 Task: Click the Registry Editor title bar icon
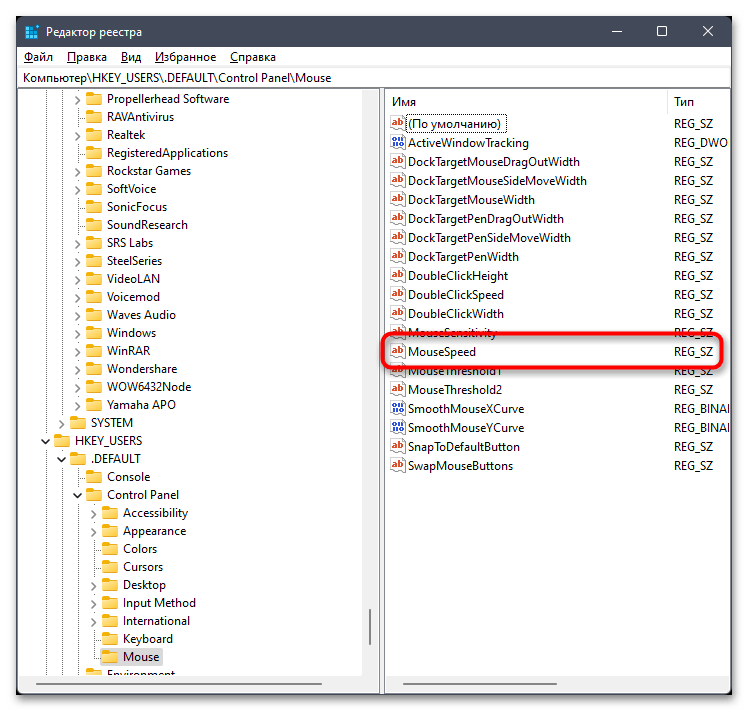[32, 32]
